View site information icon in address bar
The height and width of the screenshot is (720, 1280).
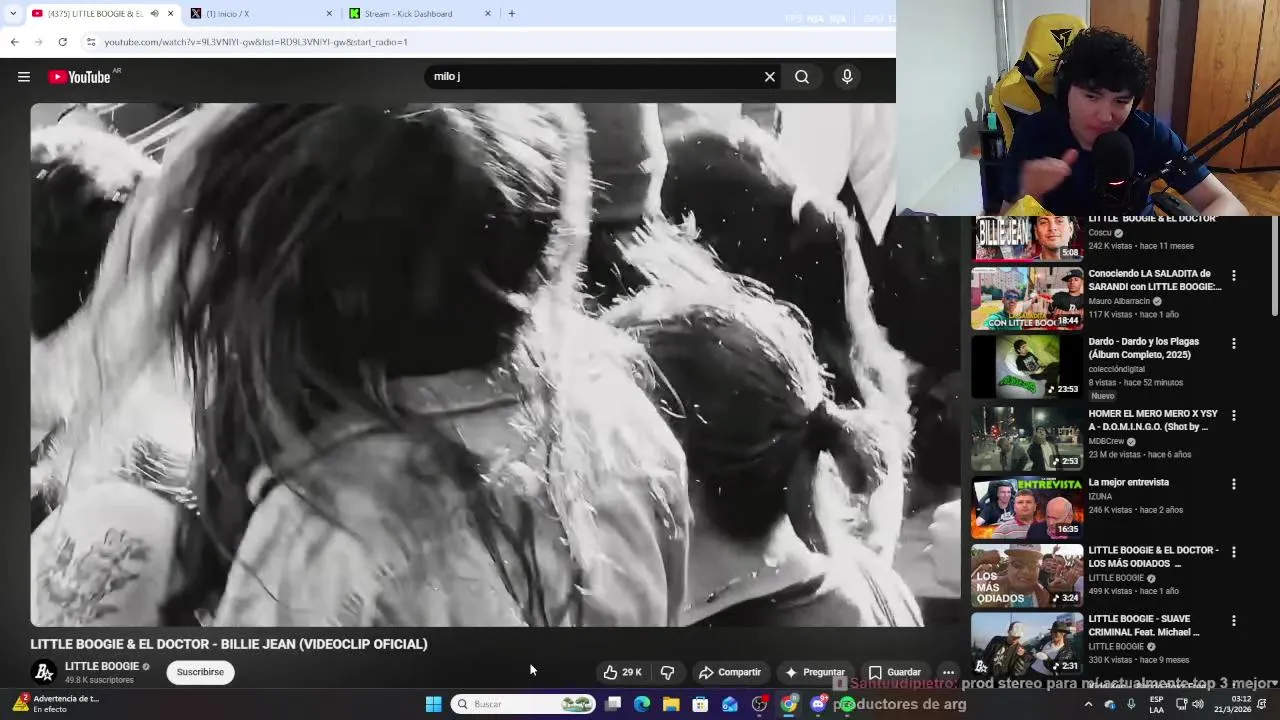point(91,42)
